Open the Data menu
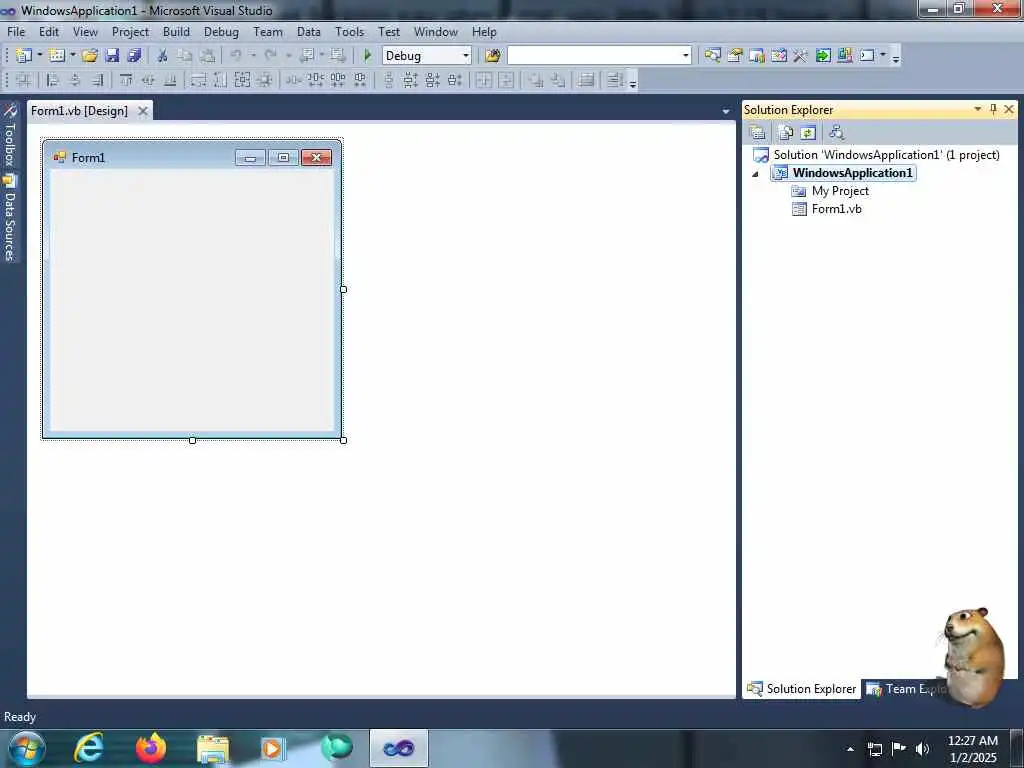This screenshot has height=768, width=1024. click(308, 32)
